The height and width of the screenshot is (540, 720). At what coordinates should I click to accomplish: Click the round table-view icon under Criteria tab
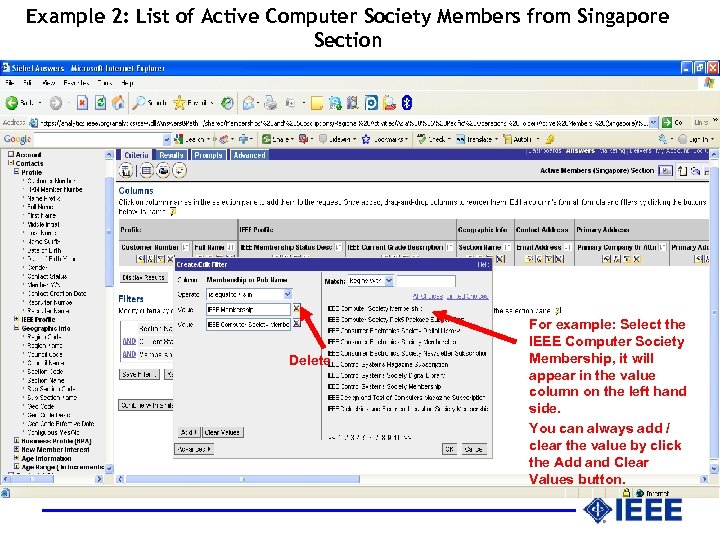(x=146, y=171)
